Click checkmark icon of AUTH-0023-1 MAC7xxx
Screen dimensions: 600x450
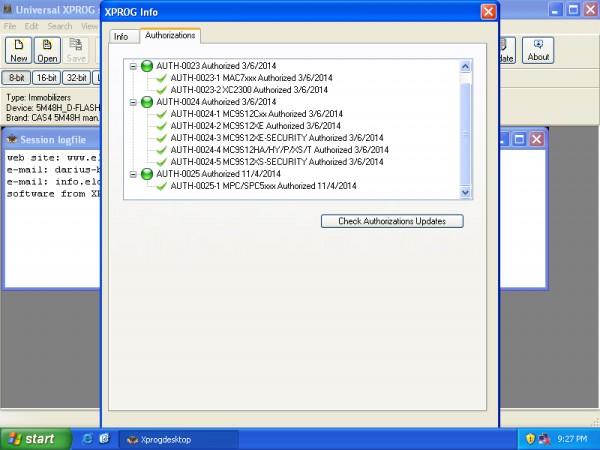click(161, 78)
